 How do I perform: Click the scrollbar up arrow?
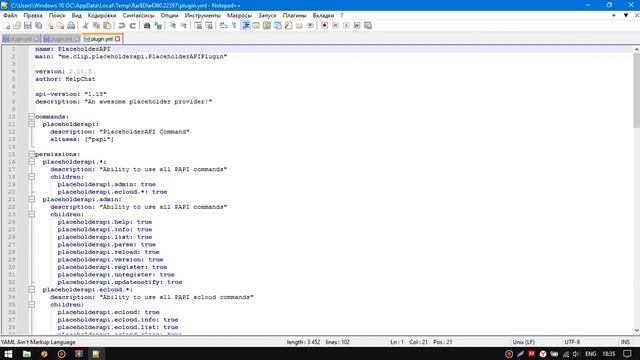coord(636,49)
